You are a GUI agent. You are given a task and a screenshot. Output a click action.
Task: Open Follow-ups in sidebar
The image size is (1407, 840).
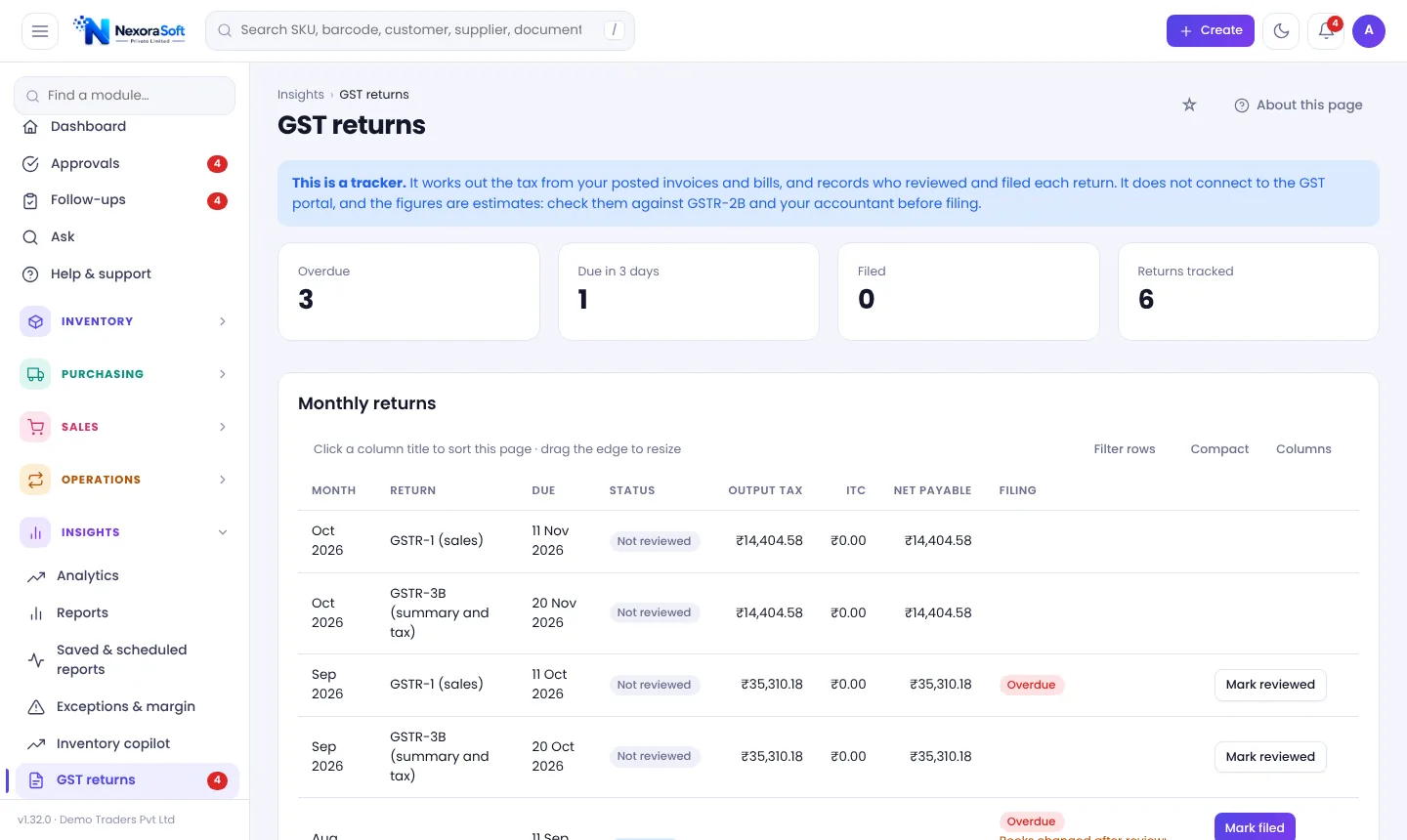point(124,200)
